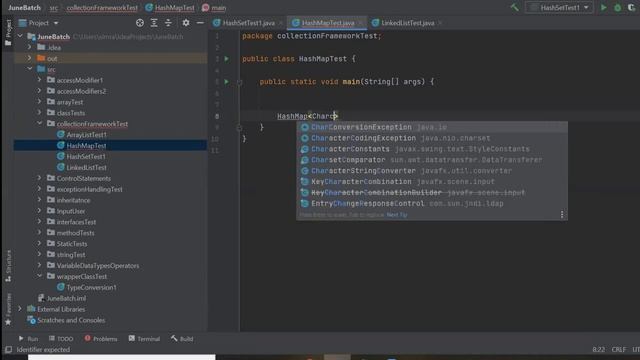Viewport: 640px width, 360px height.
Task: Expand the arrayTest package
Action: (39, 102)
